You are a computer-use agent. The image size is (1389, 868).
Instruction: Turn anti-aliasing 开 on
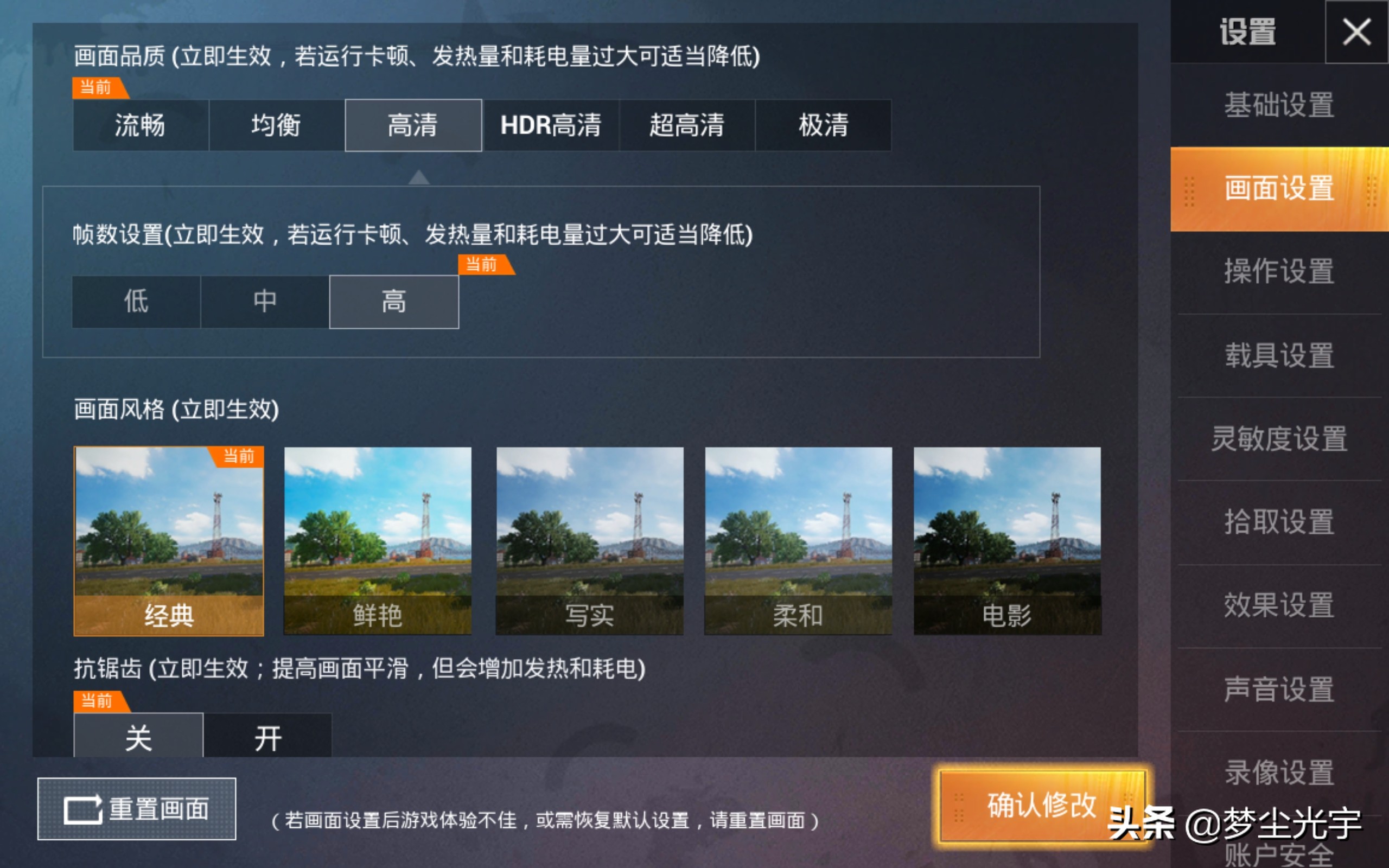click(x=268, y=736)
